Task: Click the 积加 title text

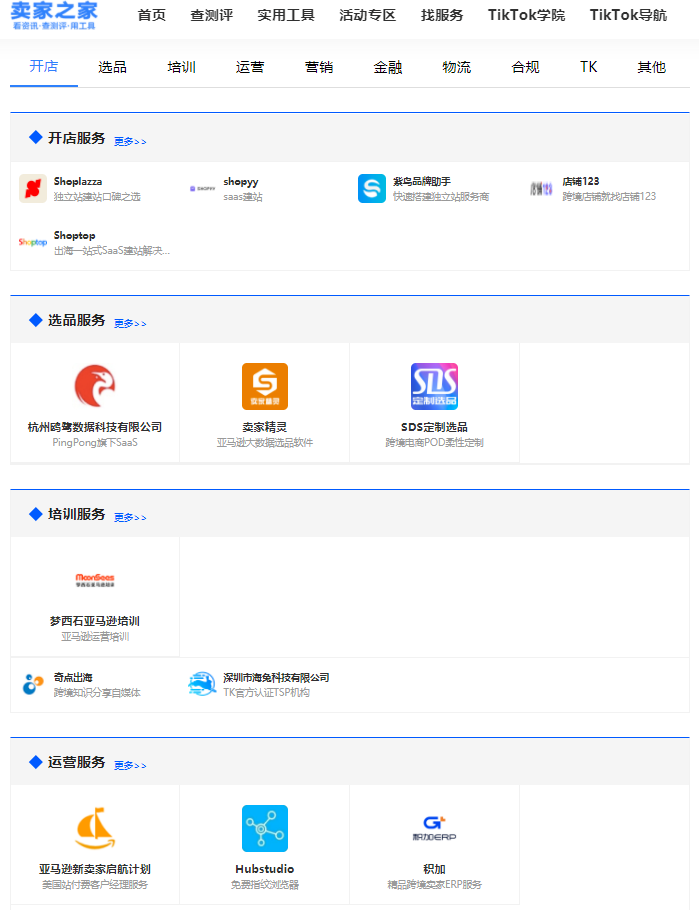Action: click(x=434, y=869)
